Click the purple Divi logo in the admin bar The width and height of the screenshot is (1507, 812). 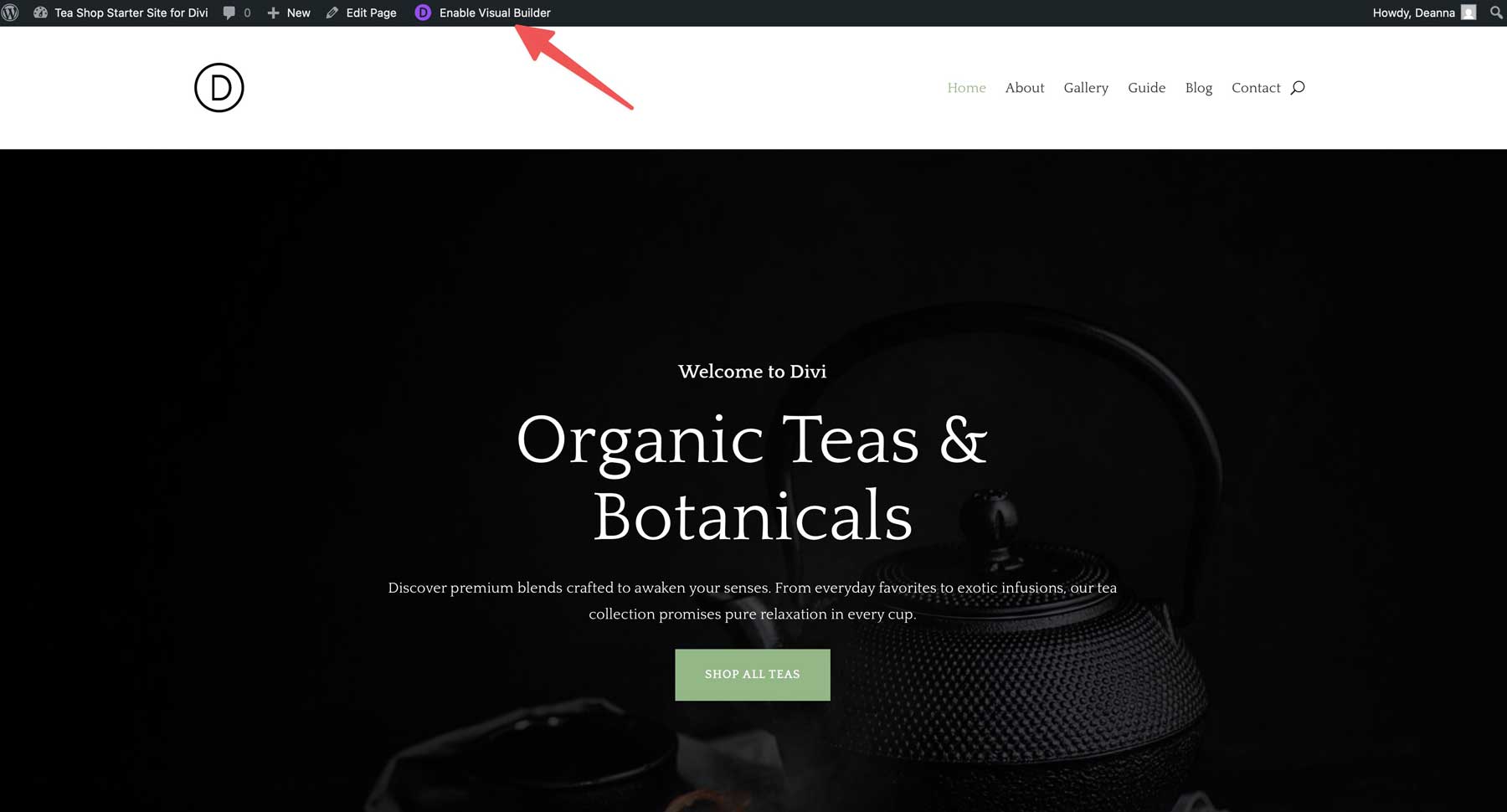tap(423, 13)
